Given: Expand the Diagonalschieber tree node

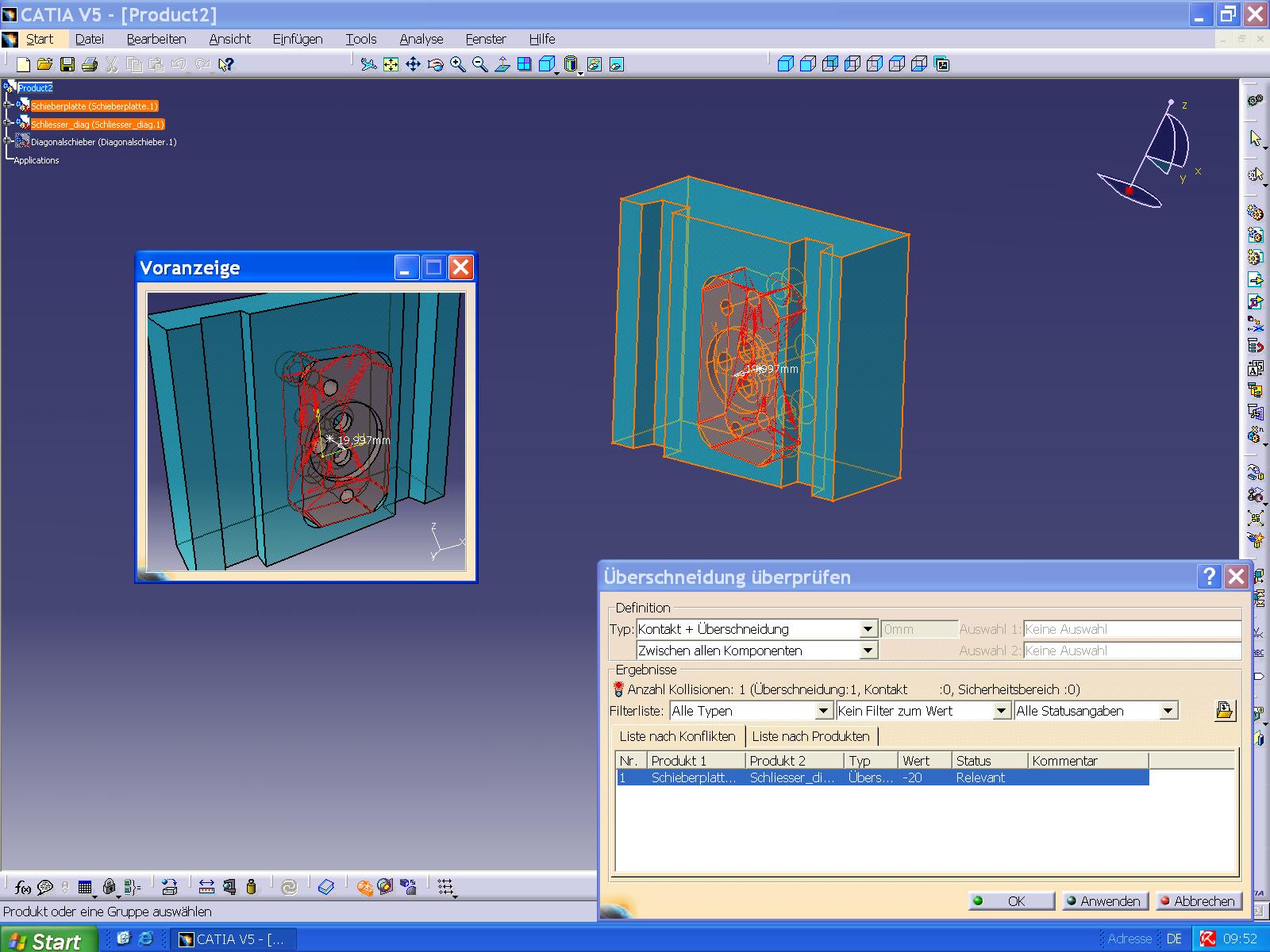Looking at the screenshot, I should (7, 141).
